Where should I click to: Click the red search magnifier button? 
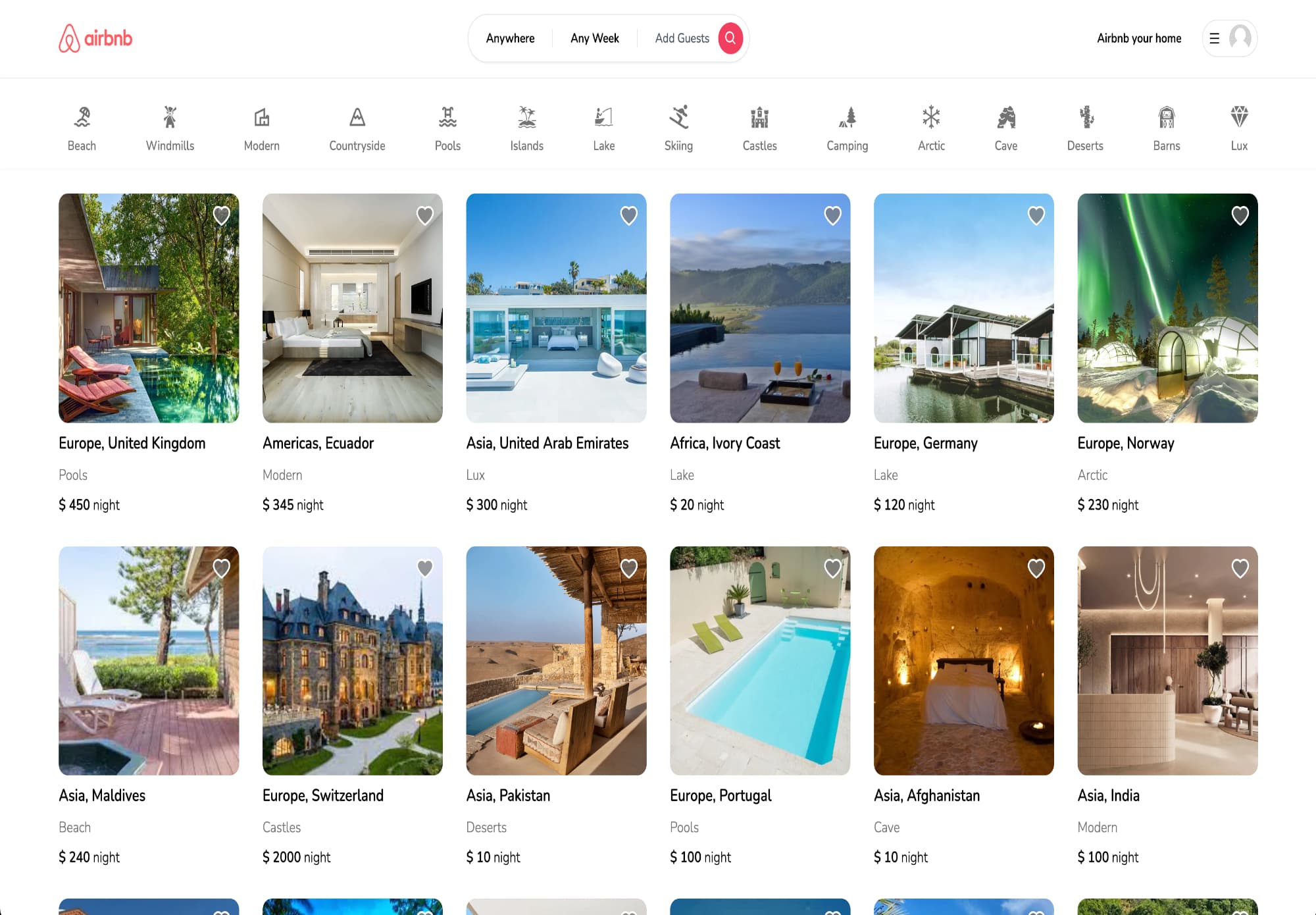coord(730,38)
